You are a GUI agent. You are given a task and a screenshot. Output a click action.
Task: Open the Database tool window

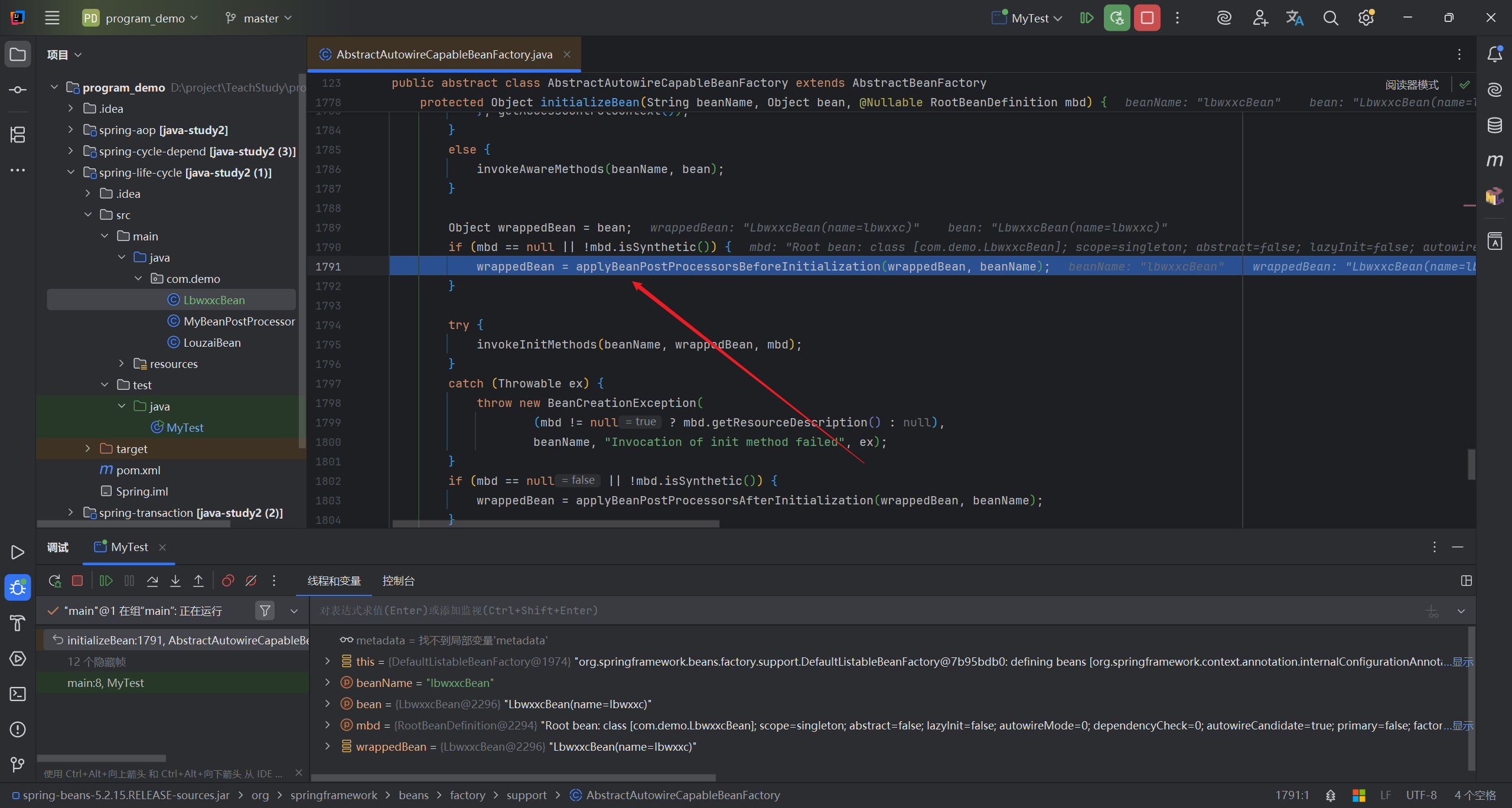pos(1494,125)
